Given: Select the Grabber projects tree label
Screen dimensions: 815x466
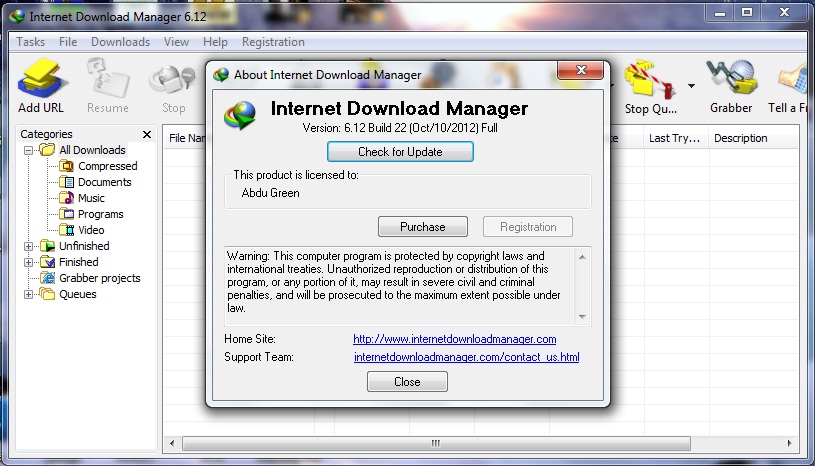Looking at the screenshot, I should click(100, 278).
